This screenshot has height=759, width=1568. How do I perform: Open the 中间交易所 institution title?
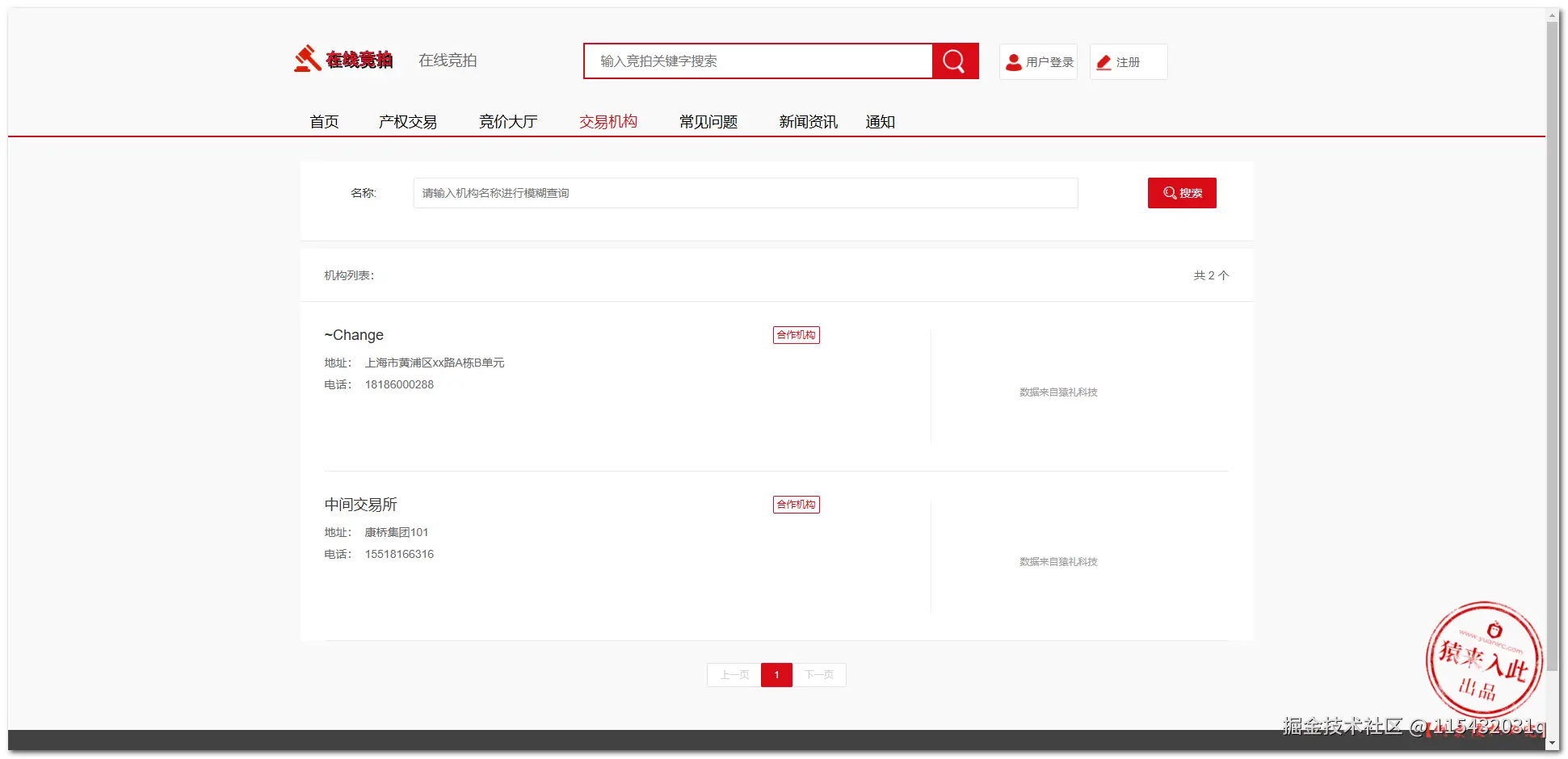tap(360, 505)
